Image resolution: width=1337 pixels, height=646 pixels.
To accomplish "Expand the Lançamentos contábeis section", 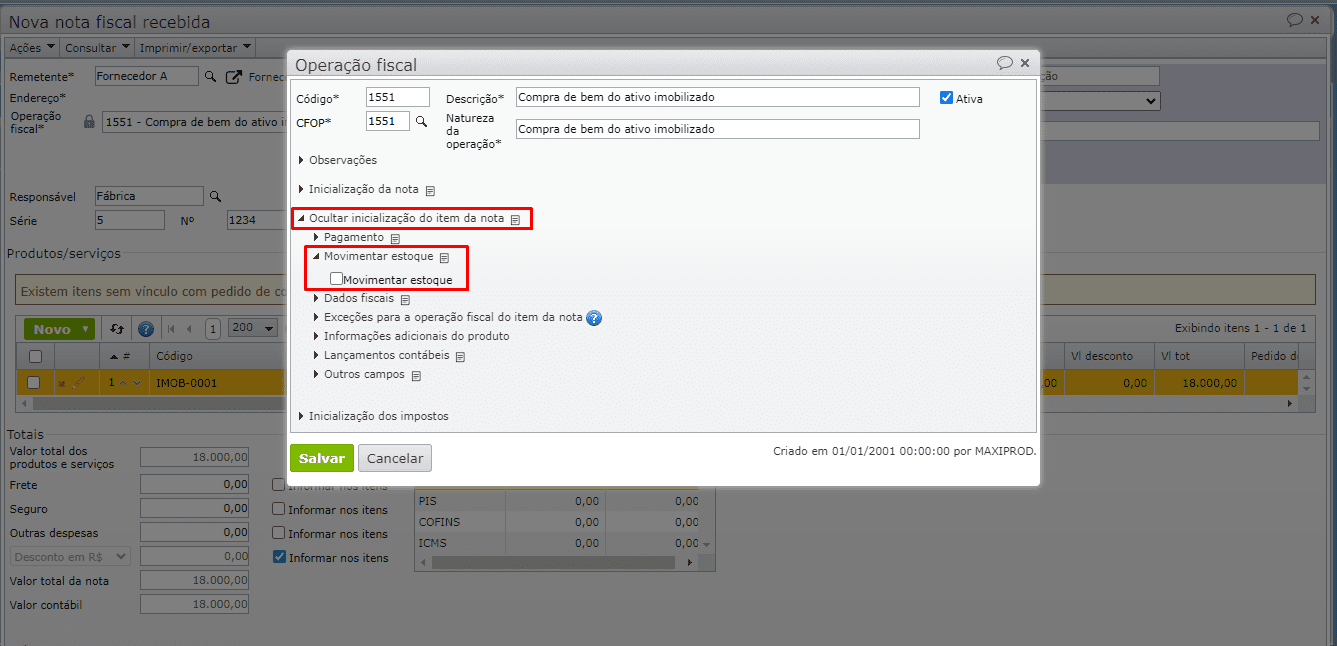I will (317, 355).
